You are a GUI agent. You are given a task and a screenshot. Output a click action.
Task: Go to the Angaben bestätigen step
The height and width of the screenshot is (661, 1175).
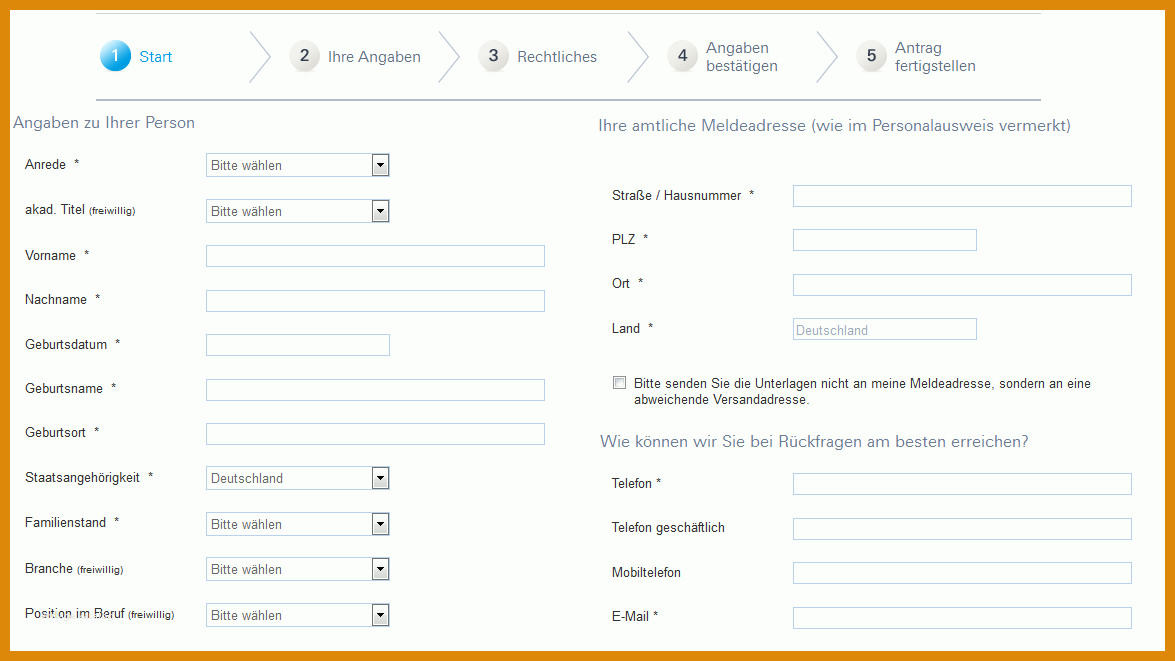point(742,57)
